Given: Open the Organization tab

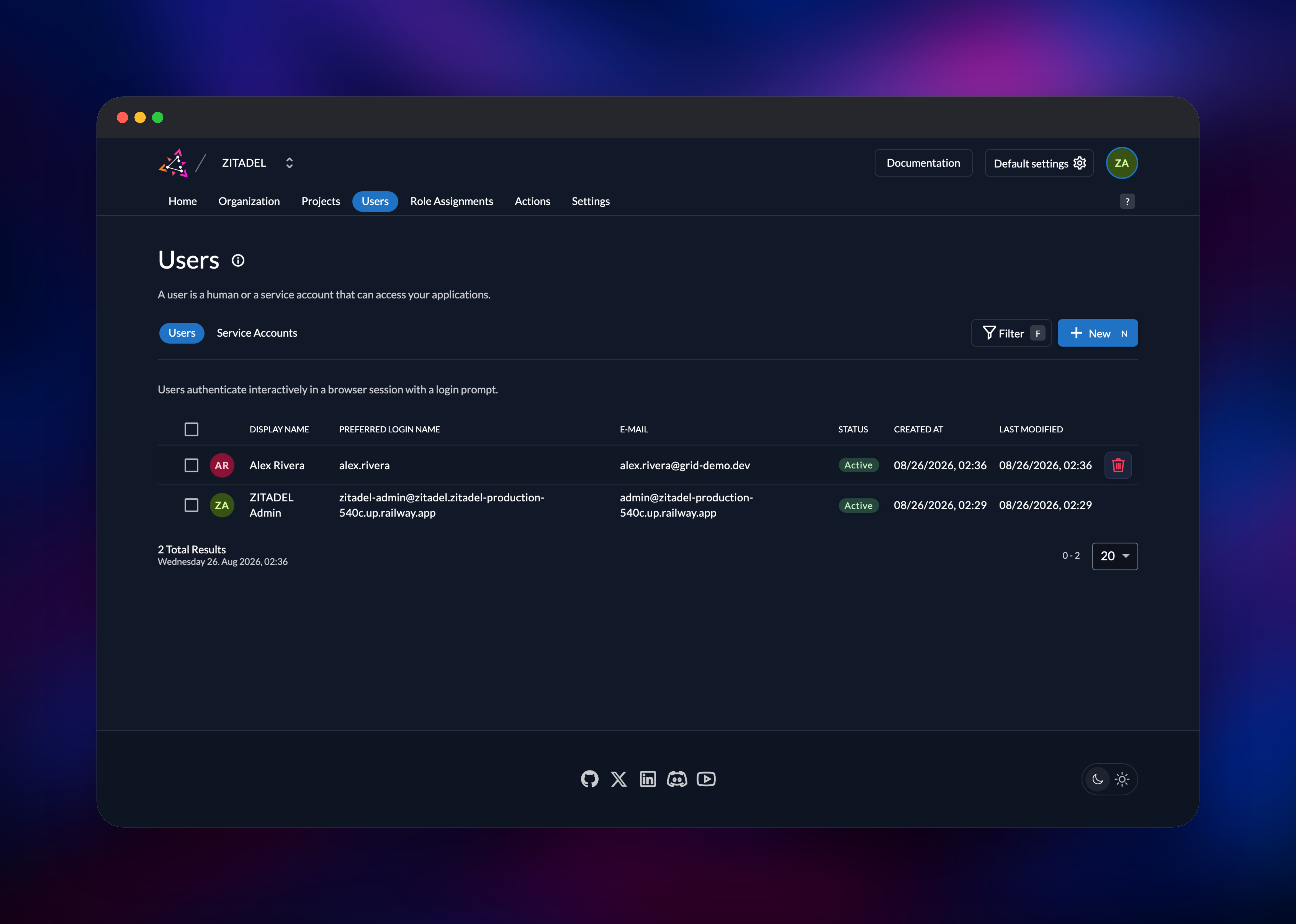Looking at the screenshot, I should tap(249, 201).
